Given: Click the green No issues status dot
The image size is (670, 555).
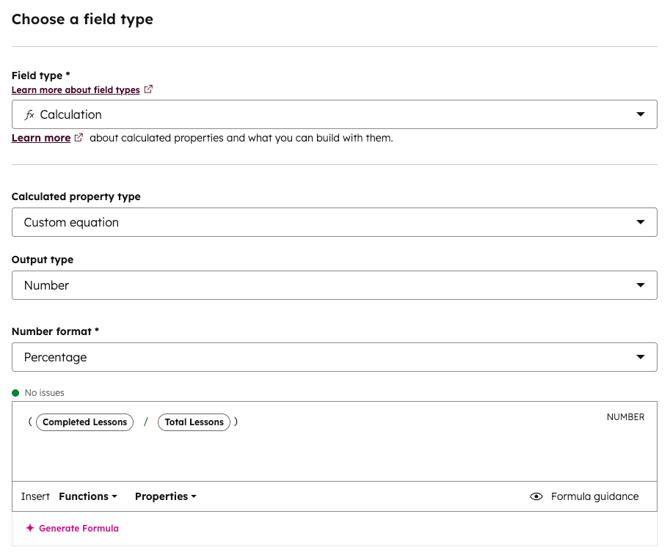Looking at the screenshot, I should 16,393.
